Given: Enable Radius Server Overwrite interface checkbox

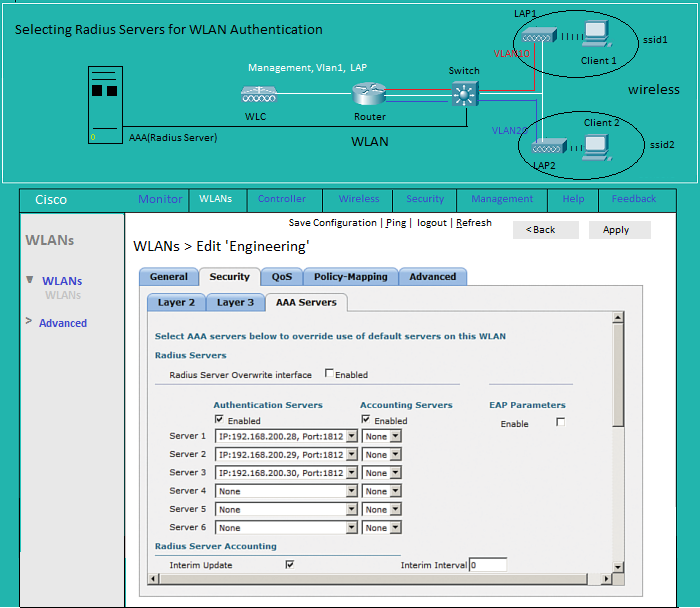Looking at the screenshot, I should 329,374.
